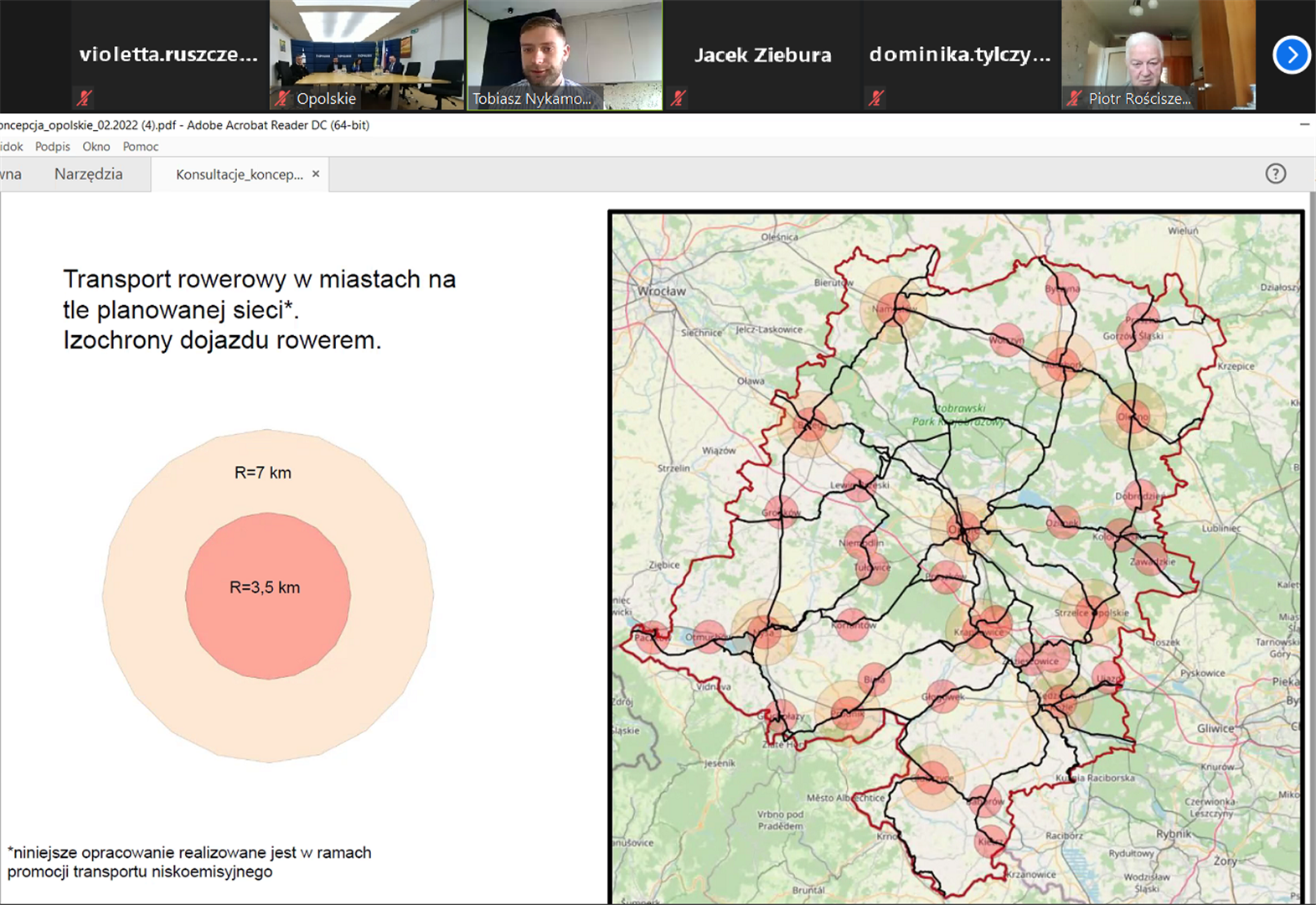Open the Podpis menu
This screenshot has height=905, width=1316.
[x=52, y=147]
